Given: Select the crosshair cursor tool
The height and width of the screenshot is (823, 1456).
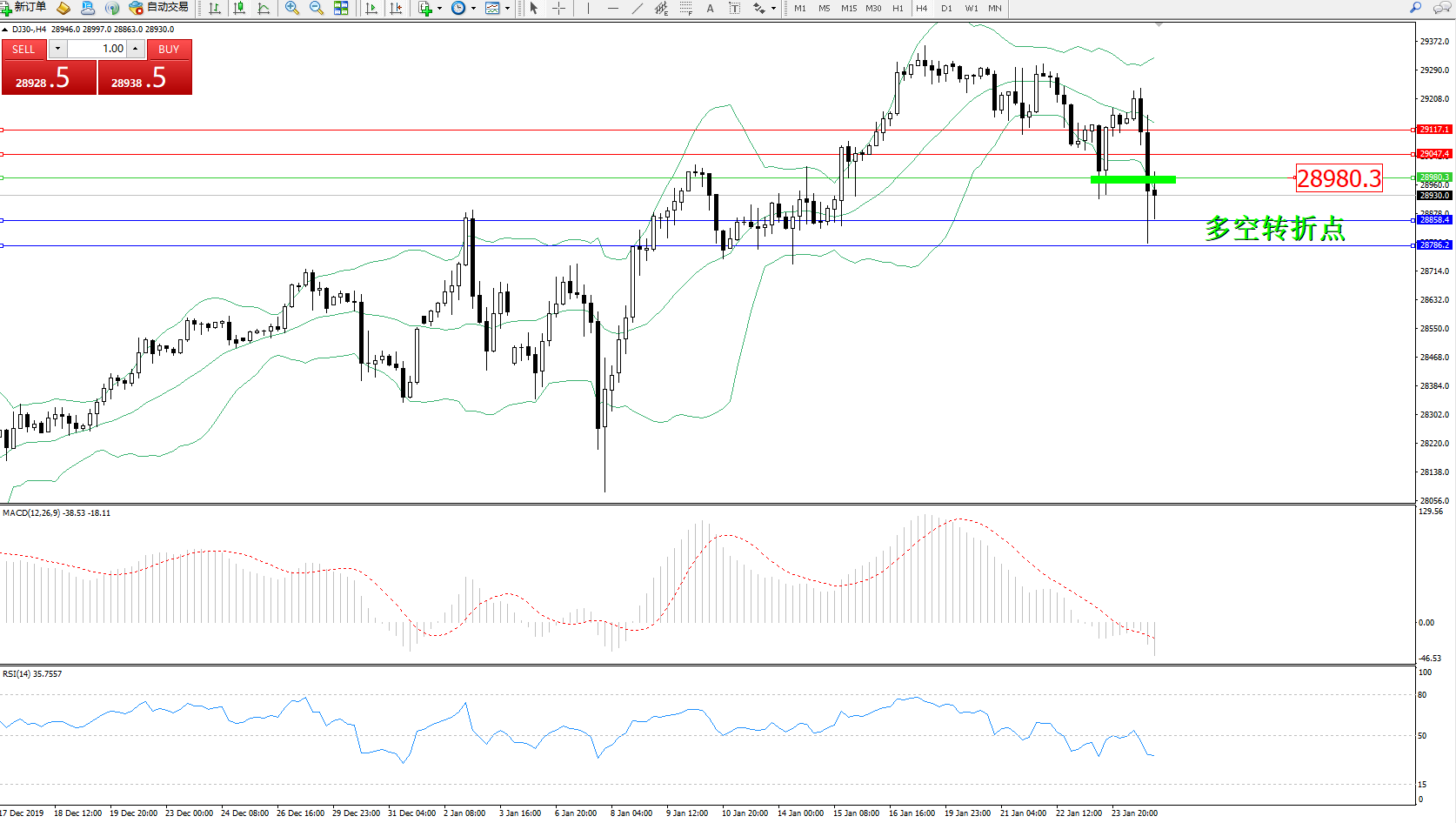Looking at the screenshot, I should point(558,8).
